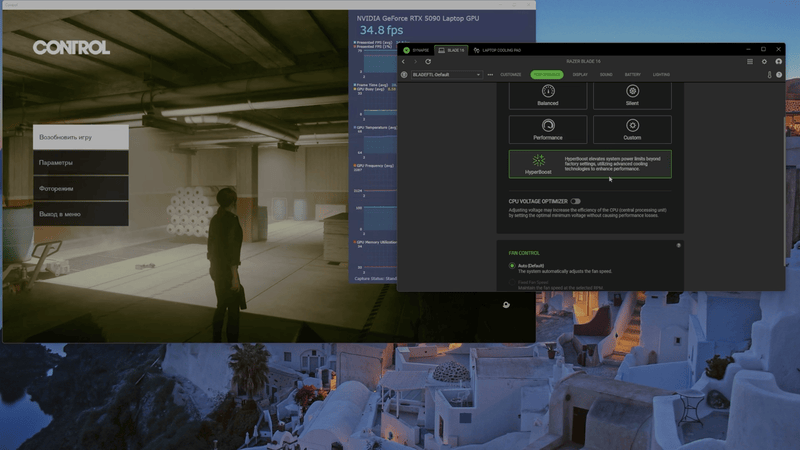
Task: Open the Synapse home tab
Action: (416, 50)
